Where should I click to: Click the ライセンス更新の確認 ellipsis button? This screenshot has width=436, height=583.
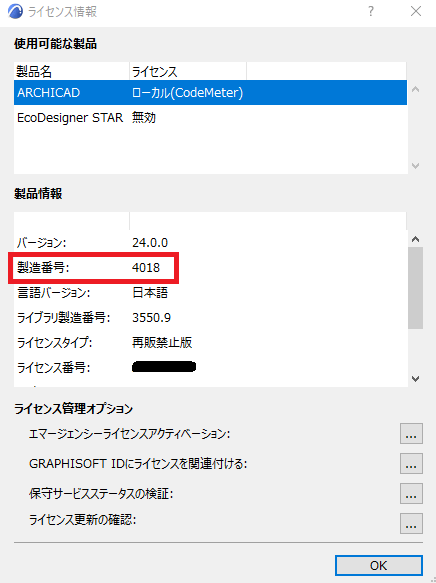(411, 524)
